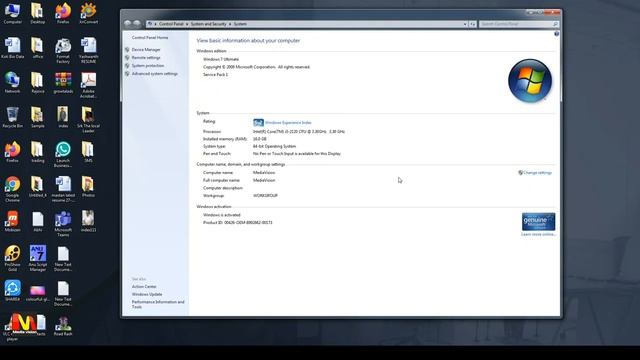Open Device Manager from the left pane
The height and width of the screenshot is (360, 640).
pos(146,49)
